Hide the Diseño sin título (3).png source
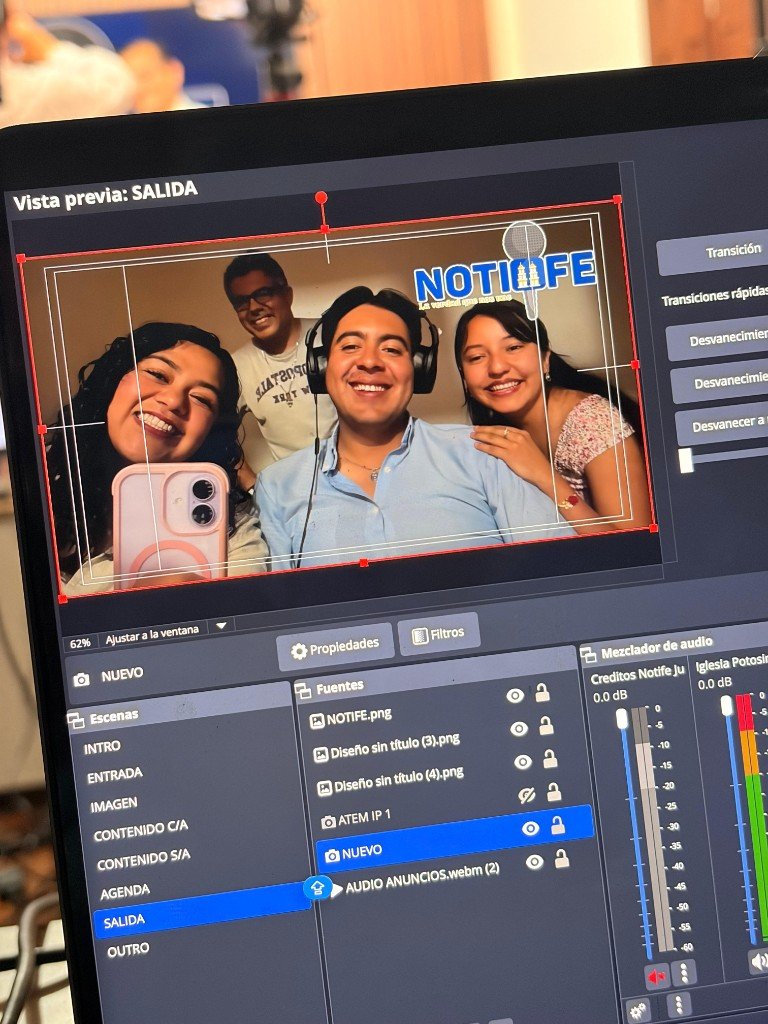 click(519, 729)
